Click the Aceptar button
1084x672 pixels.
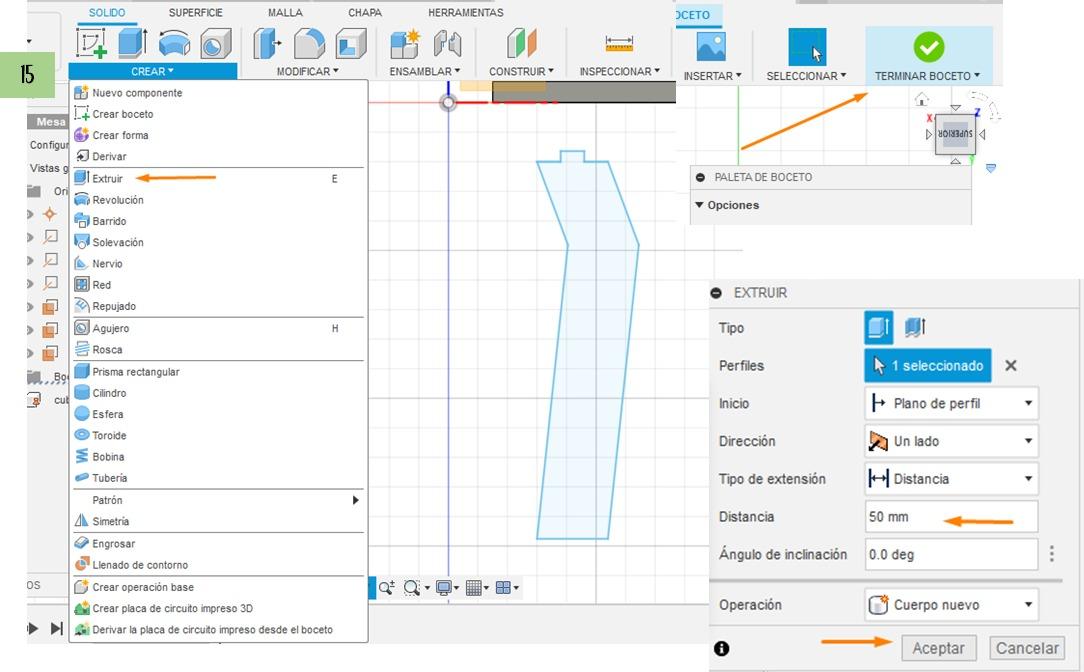pyautogui.click(x=939, y=648)
